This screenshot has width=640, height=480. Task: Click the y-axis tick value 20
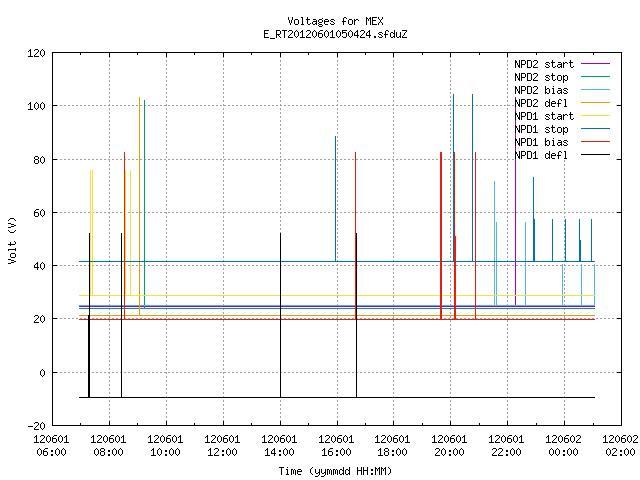click(39, 319)
